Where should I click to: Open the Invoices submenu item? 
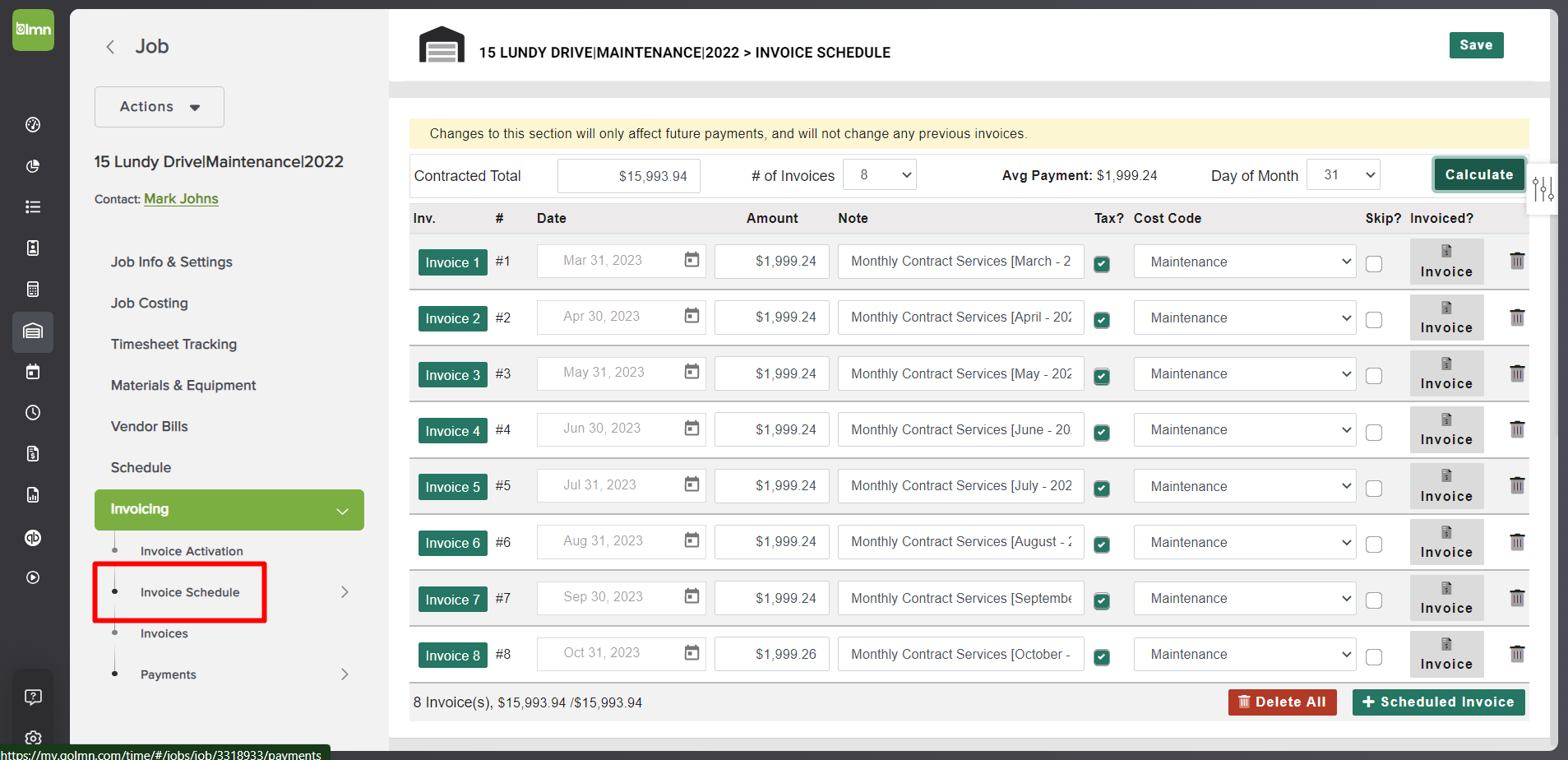(x=164, y=633)
